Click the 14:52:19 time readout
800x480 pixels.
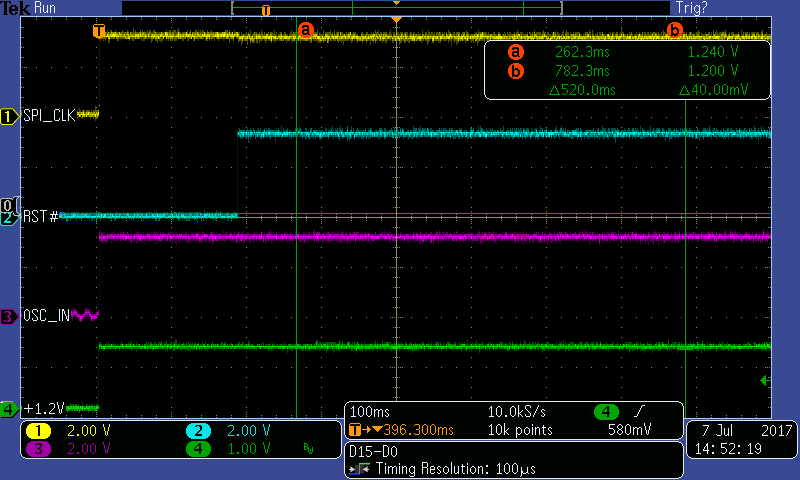pyautogui.click(x=728, y=449)
